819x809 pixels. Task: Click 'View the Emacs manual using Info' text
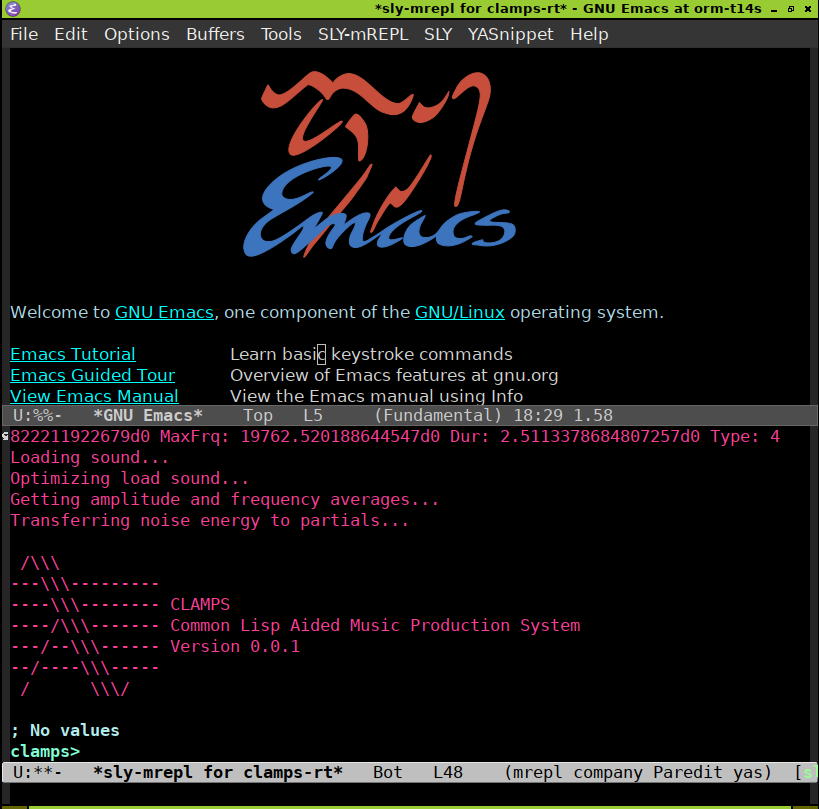(x=377, y=396)
